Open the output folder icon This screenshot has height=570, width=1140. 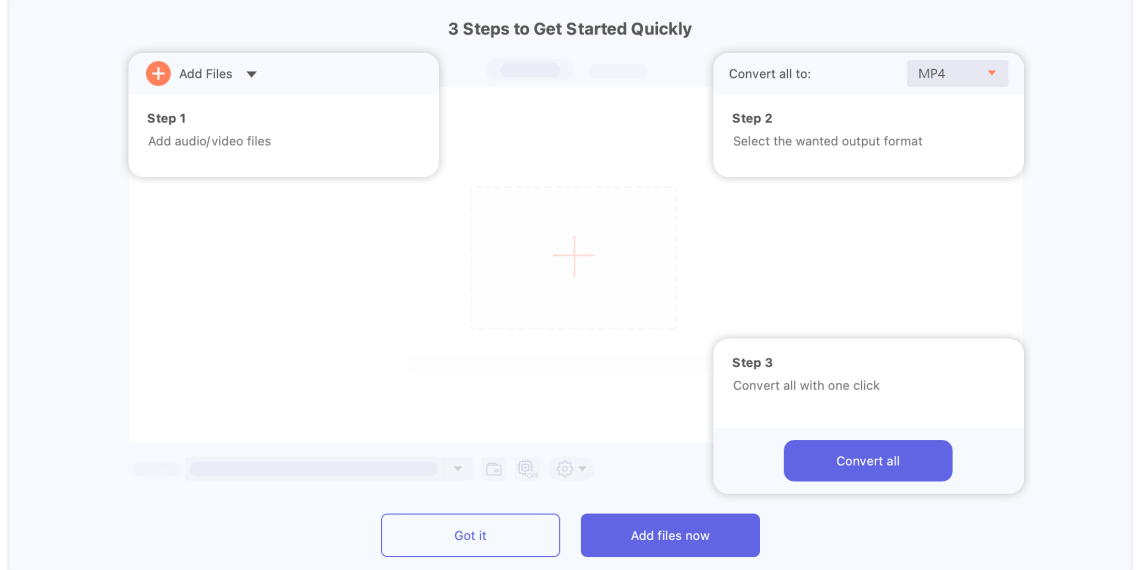(494, 469)
